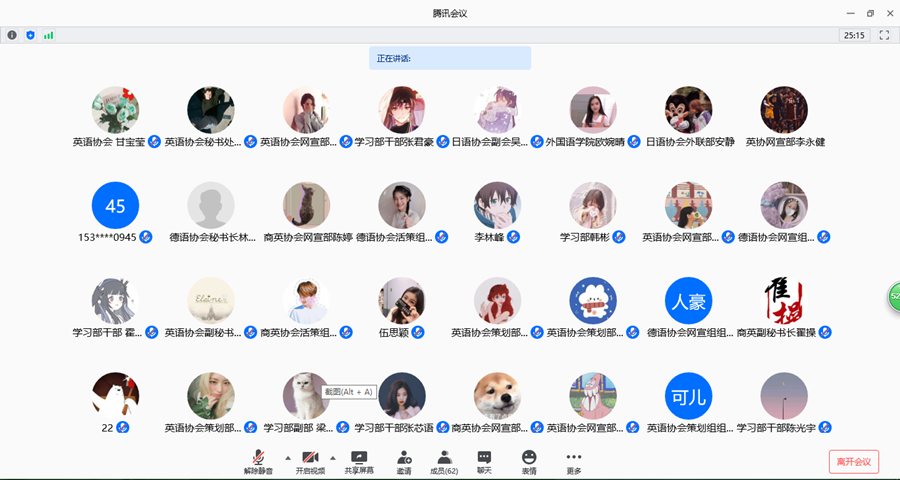Image resolution: width=900 pixels, height=480 pixels.
Task: Expand audio options arrow beside mute button
Action: coord(288,458)
